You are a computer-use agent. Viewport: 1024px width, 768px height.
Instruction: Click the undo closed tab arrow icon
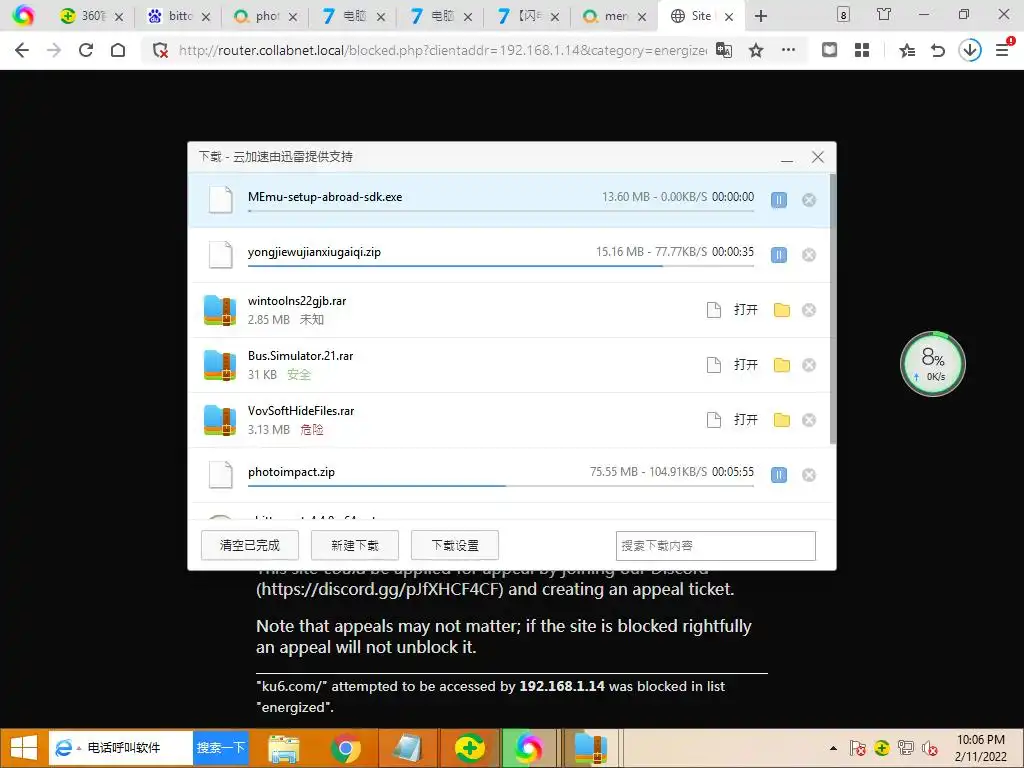coord(938,50)
